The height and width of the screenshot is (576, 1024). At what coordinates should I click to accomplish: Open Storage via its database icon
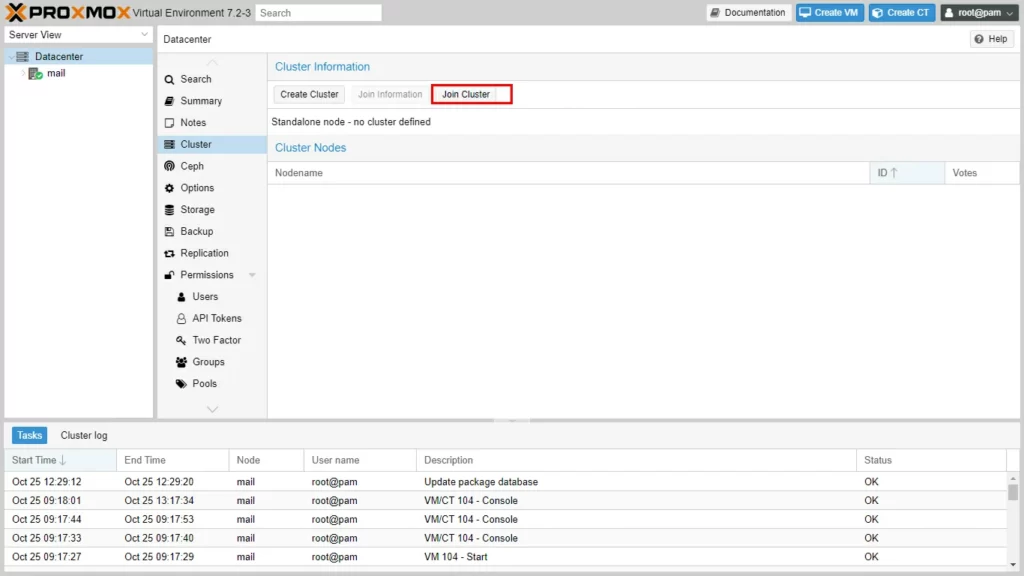[170, 210]
